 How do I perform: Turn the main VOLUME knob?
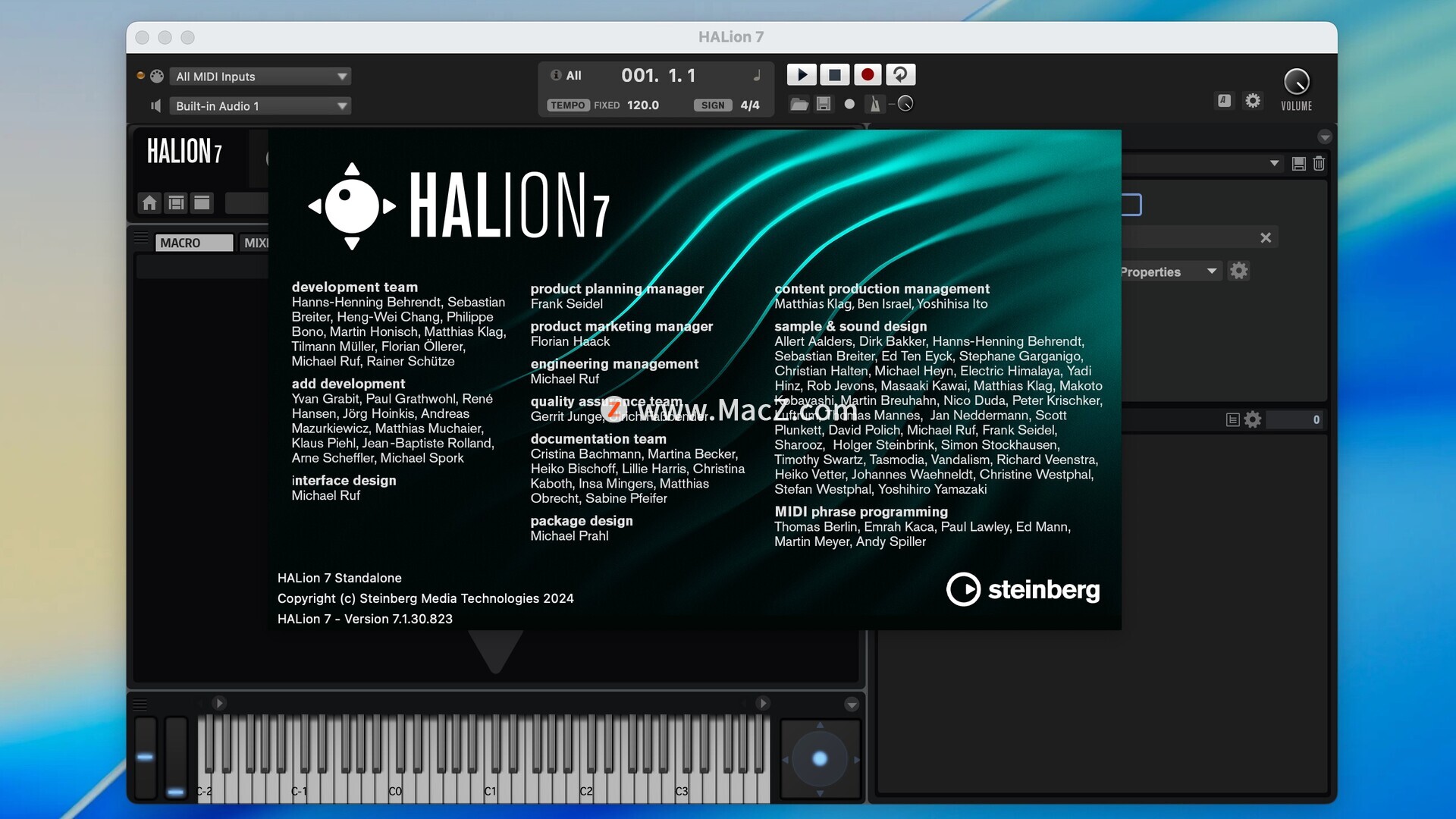(x=1296, y=82)
